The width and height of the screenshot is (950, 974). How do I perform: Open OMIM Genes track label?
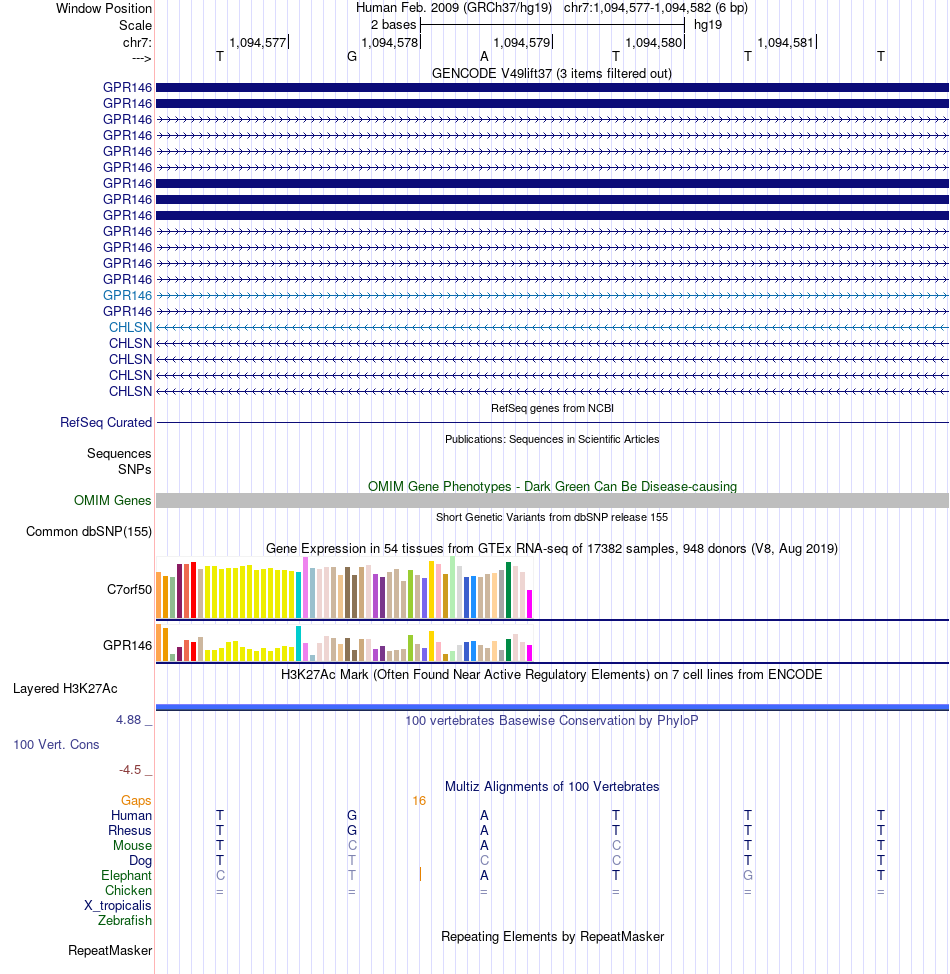click(112, 501)
